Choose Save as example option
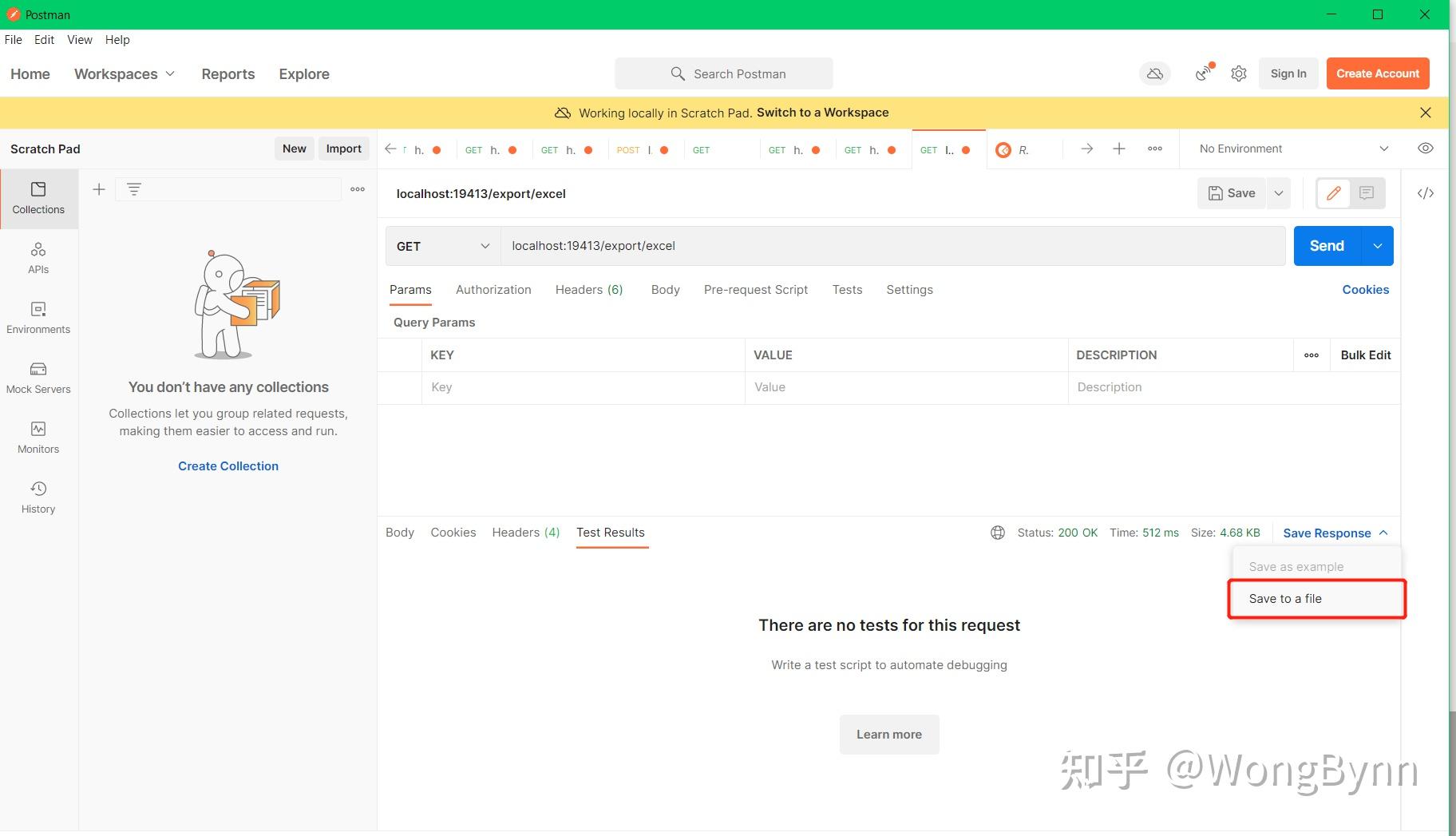Screen dimensions: 1456x836 tap(1316, 566)
